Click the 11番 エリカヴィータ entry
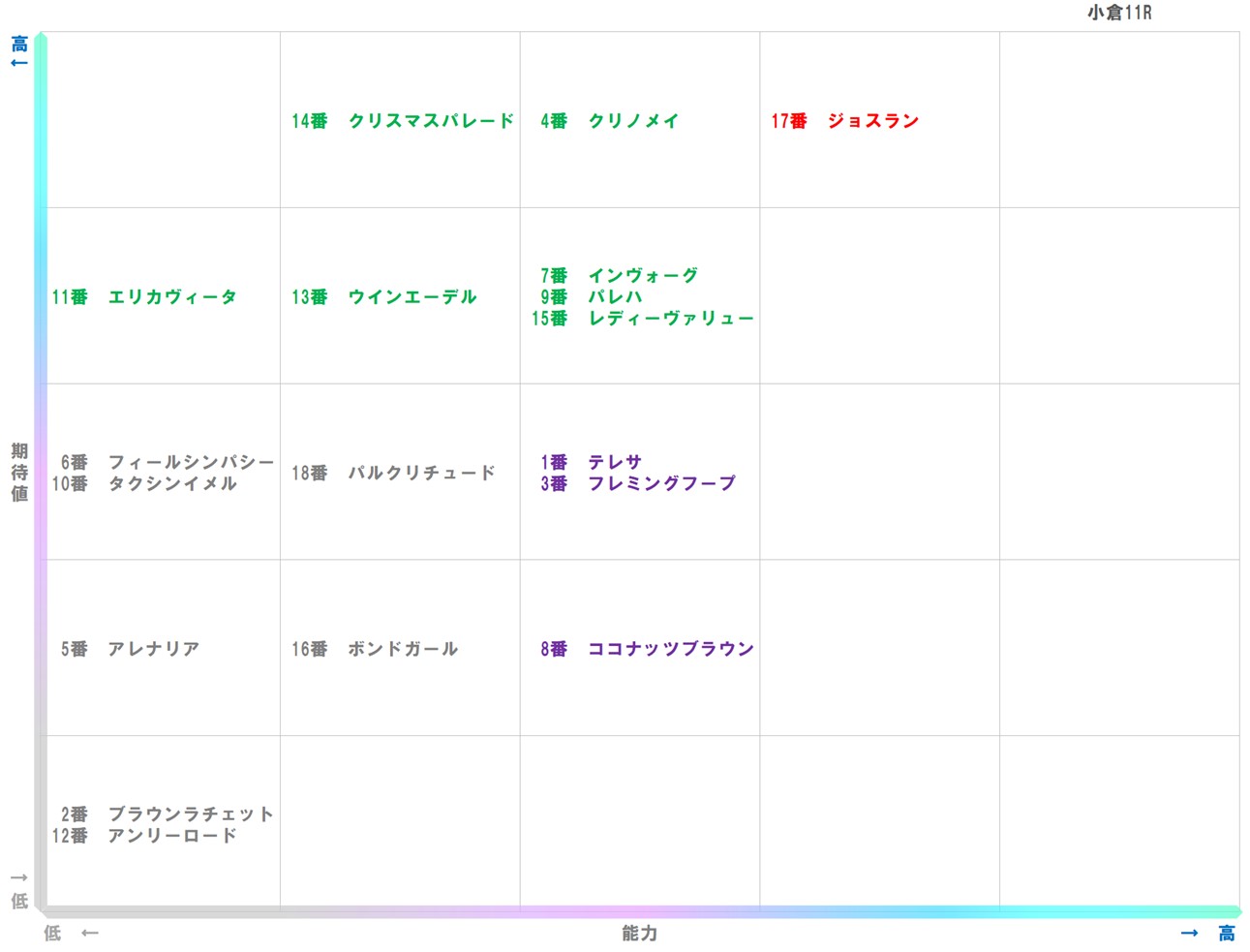 (143, 297)
